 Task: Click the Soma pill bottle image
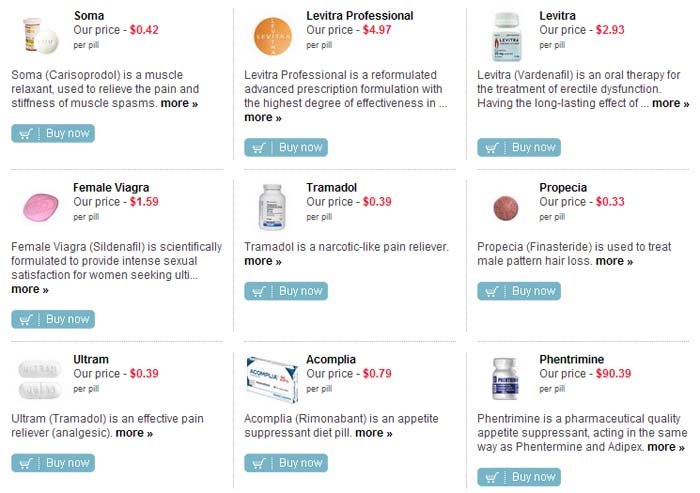[39, 35]
